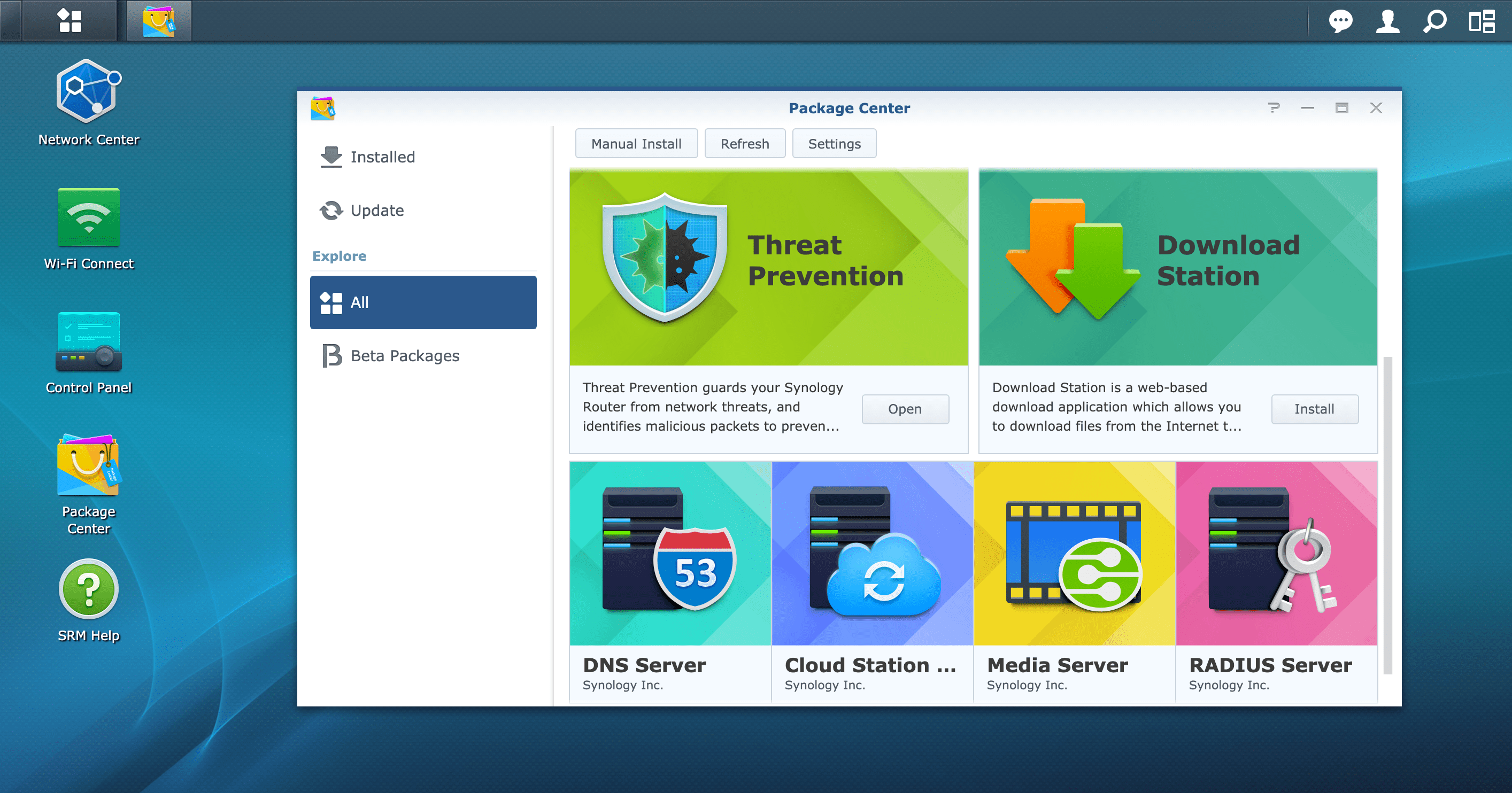Open the Threat Prevention package

(905, 409)
